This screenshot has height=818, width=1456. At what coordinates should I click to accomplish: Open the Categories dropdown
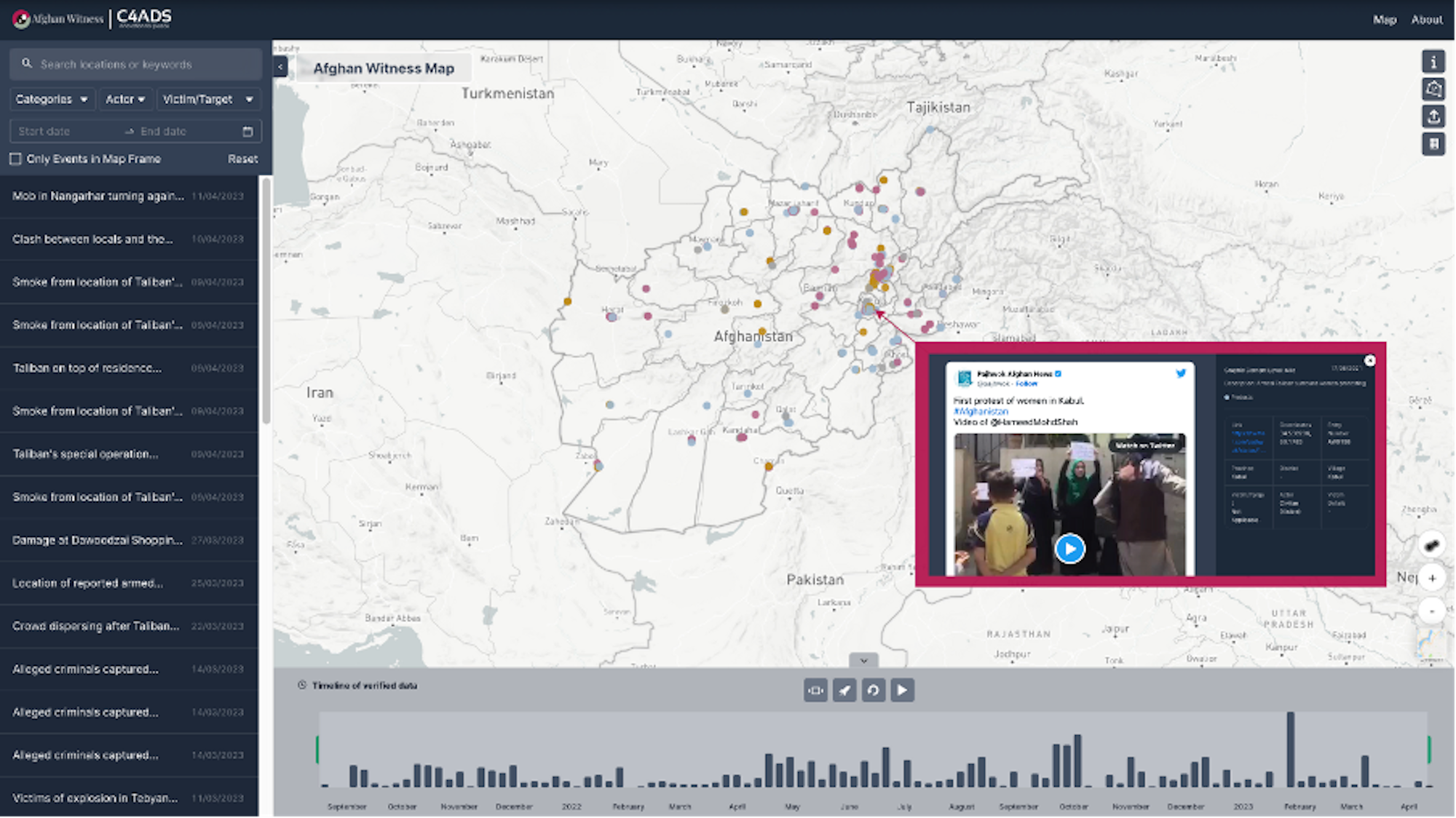click(51, 99)
